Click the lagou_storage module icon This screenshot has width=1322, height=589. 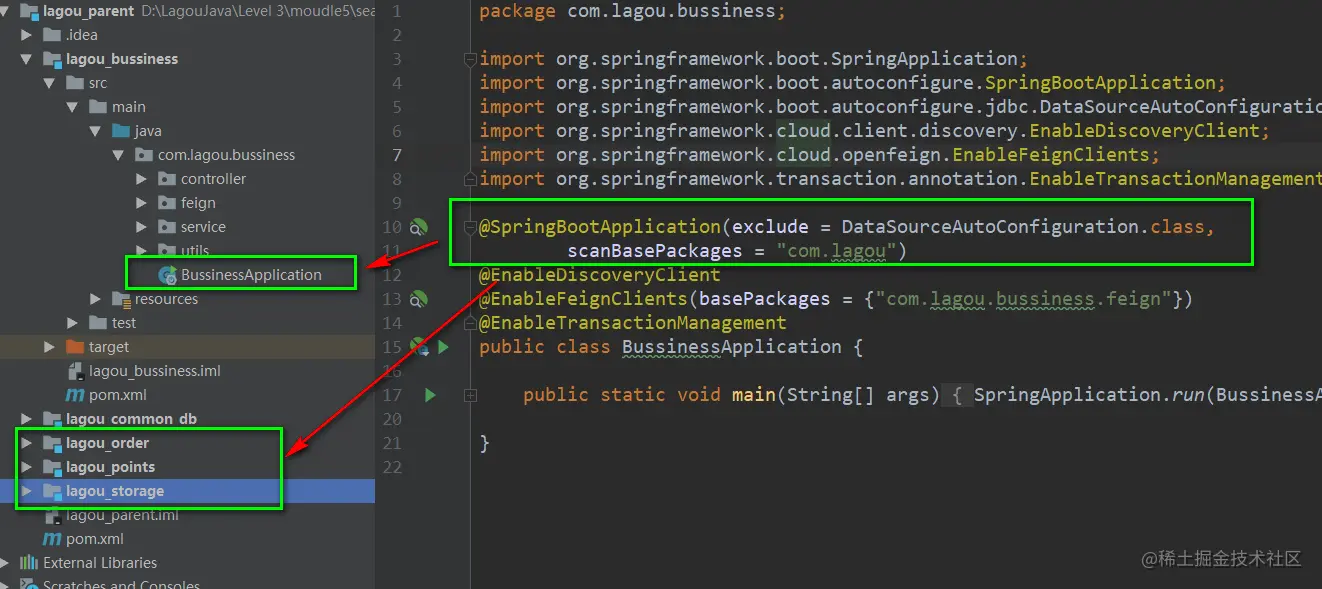[52, 491]
